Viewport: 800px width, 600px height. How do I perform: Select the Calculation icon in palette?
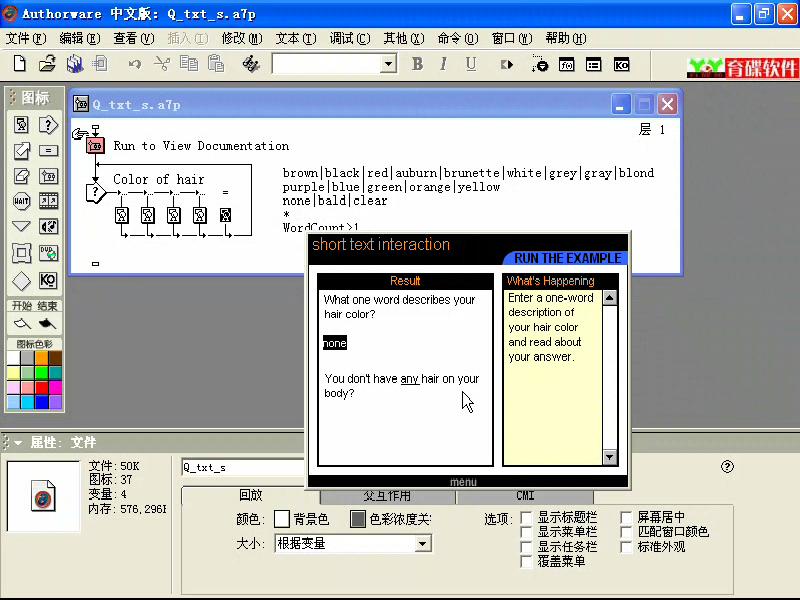[48, 151]
